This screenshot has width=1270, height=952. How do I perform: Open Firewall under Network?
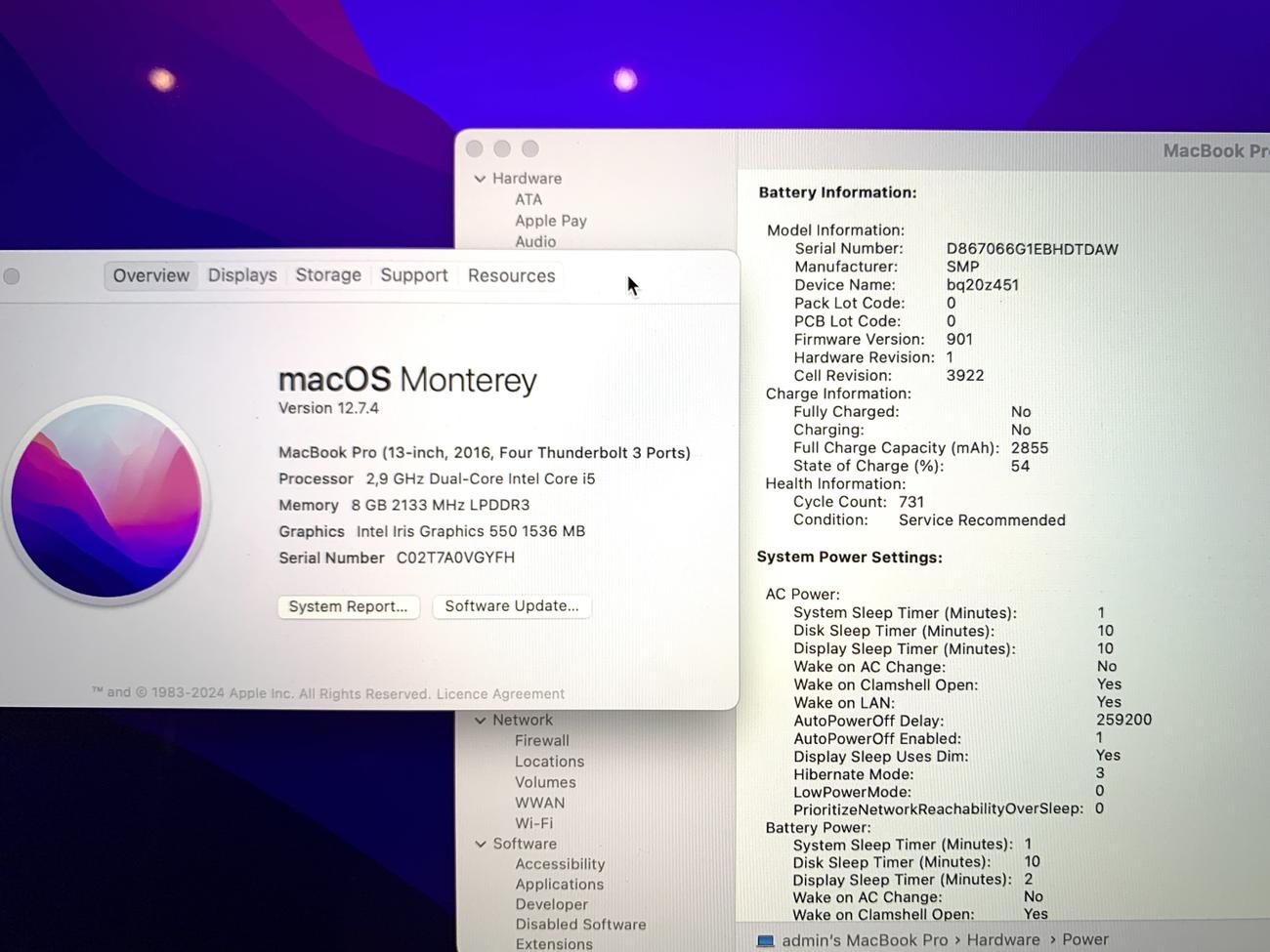click(541, 741)
